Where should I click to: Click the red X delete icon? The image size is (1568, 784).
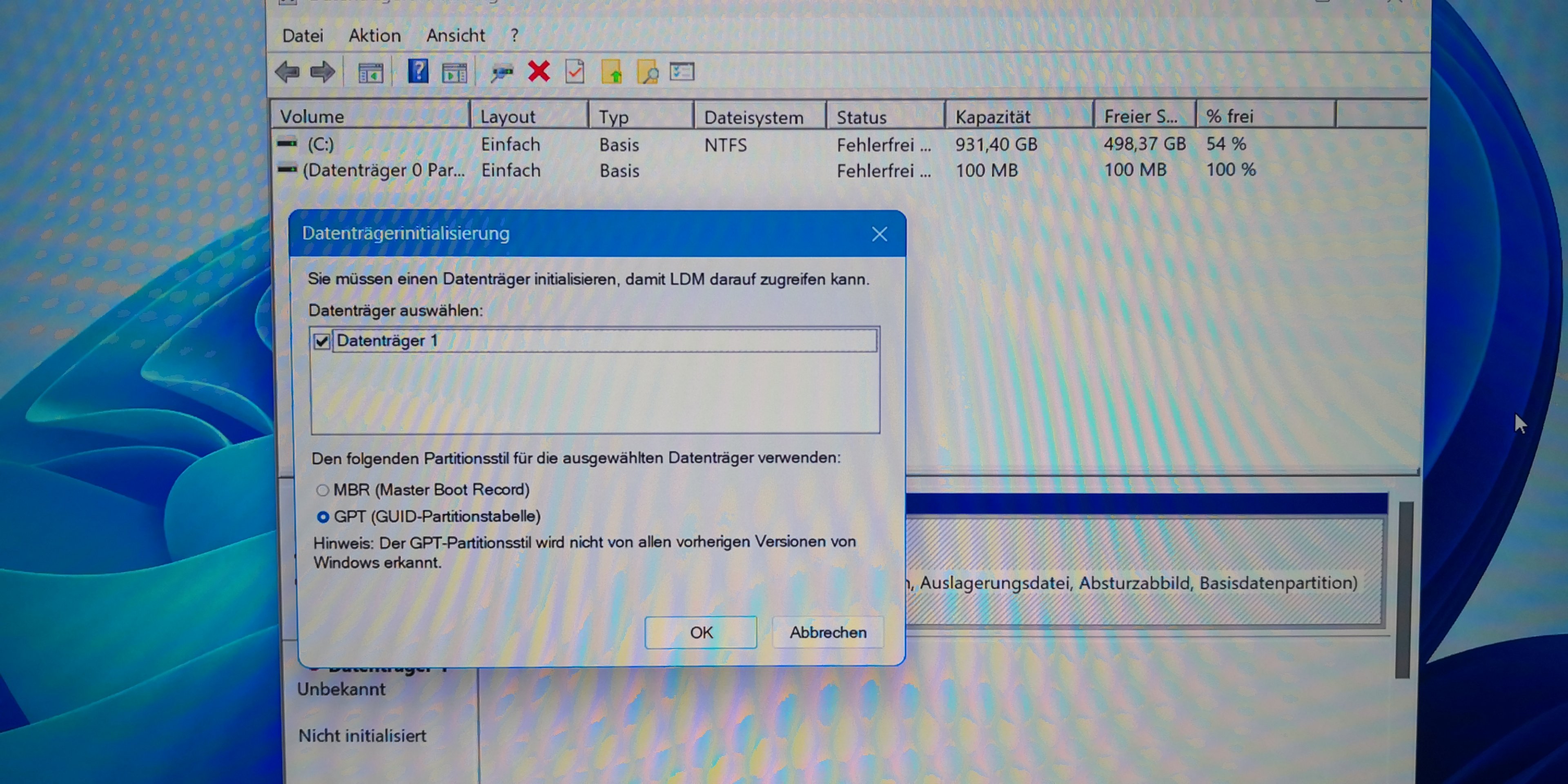(x=539, y=72)
